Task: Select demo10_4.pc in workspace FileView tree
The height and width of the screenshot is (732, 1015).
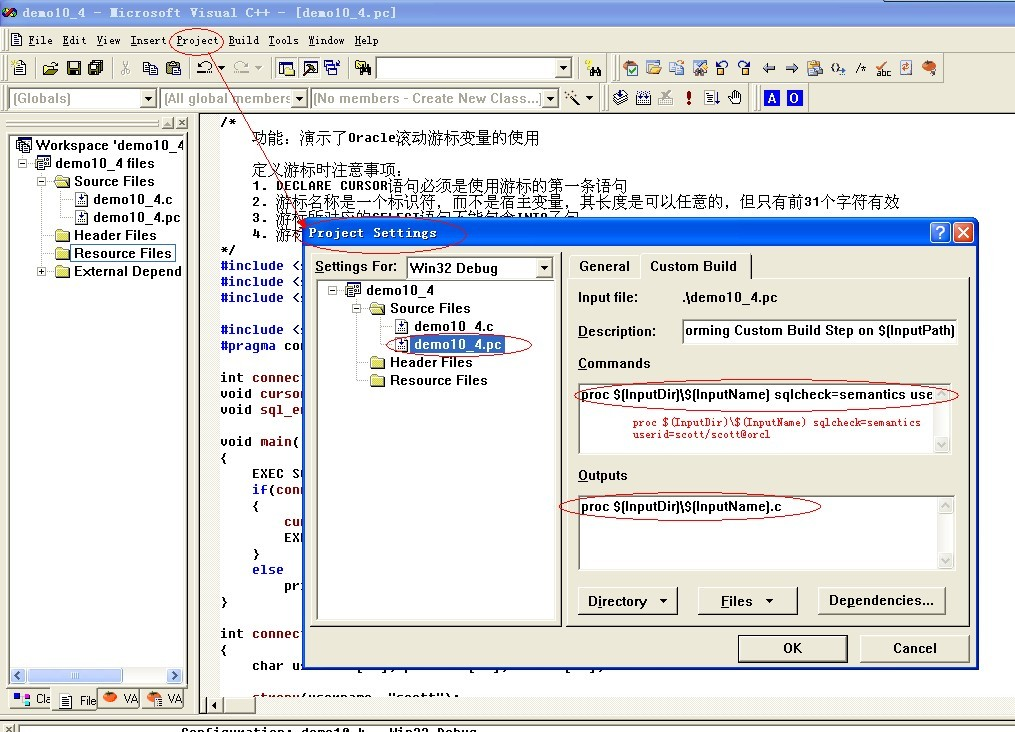Action: click(x=137, y=217)
